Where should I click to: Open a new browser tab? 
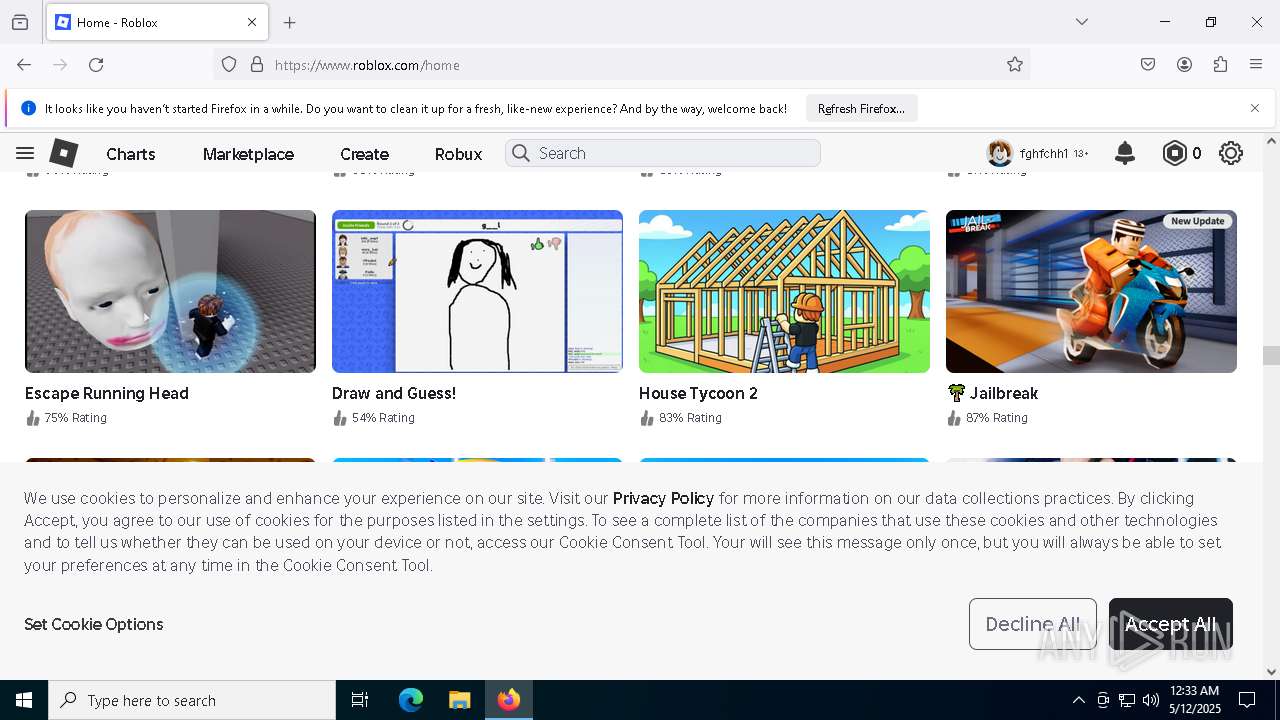[289, 22]
